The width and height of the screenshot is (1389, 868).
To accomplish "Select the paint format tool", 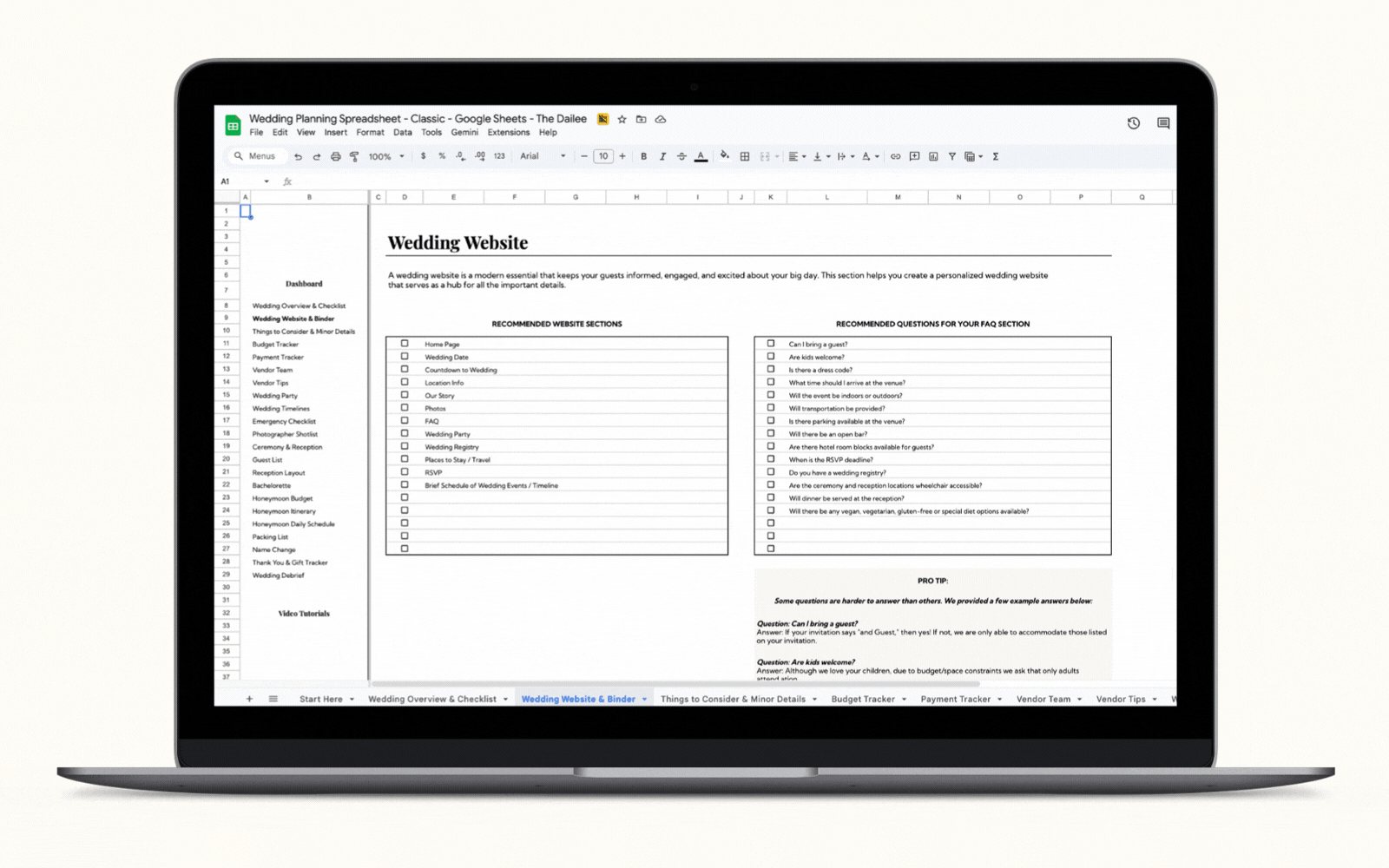I will click(354, 156).
